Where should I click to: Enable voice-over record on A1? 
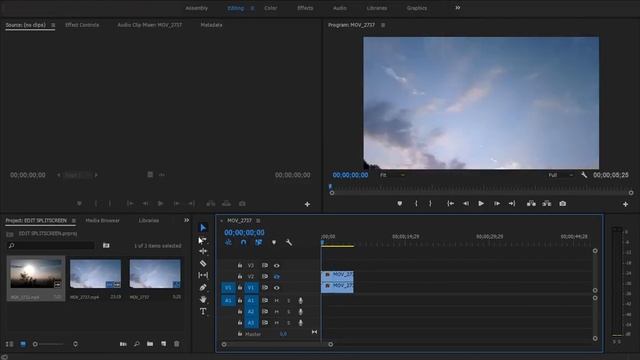pyautogui.click(x=301, y=301)
